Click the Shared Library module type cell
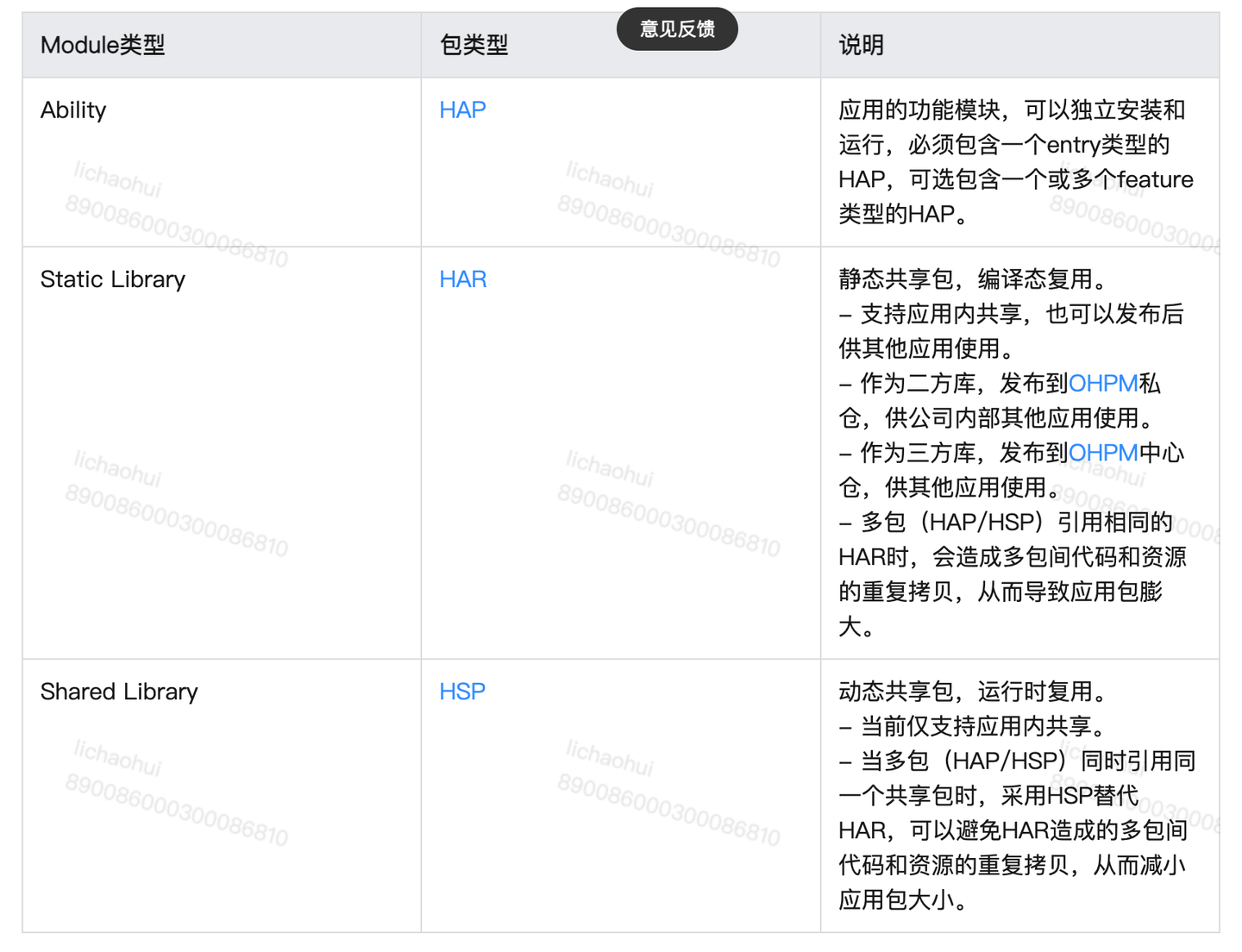This screenshot has width=1242, height=952. point(119,691)
